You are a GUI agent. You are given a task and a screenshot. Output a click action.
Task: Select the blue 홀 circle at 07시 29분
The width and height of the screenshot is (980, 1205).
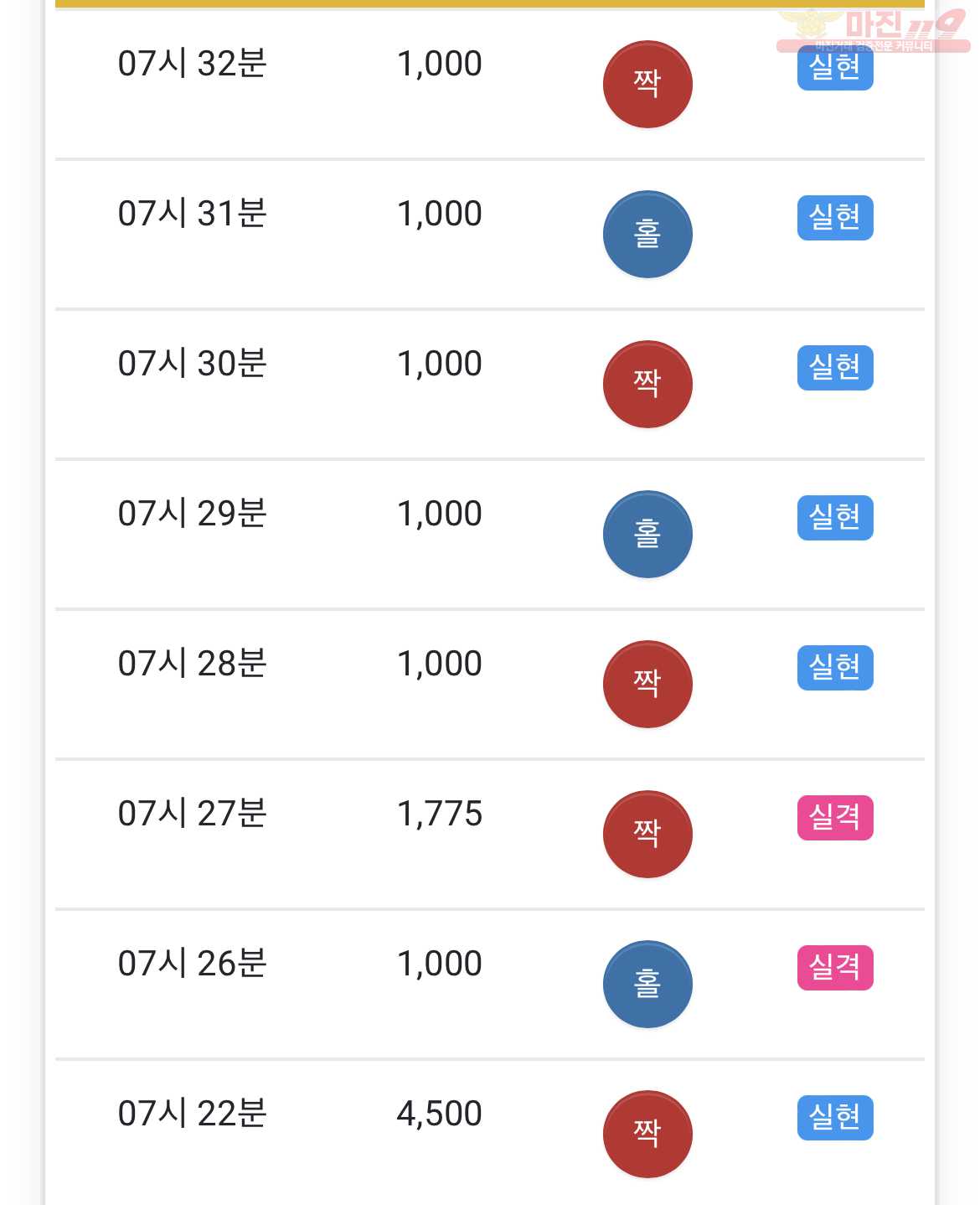coord(647,534)
